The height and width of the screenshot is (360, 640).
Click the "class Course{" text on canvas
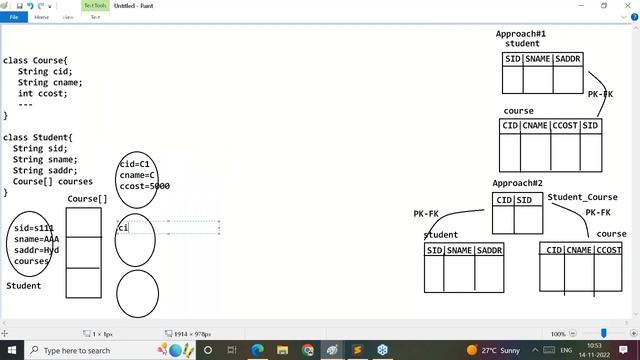35,60
